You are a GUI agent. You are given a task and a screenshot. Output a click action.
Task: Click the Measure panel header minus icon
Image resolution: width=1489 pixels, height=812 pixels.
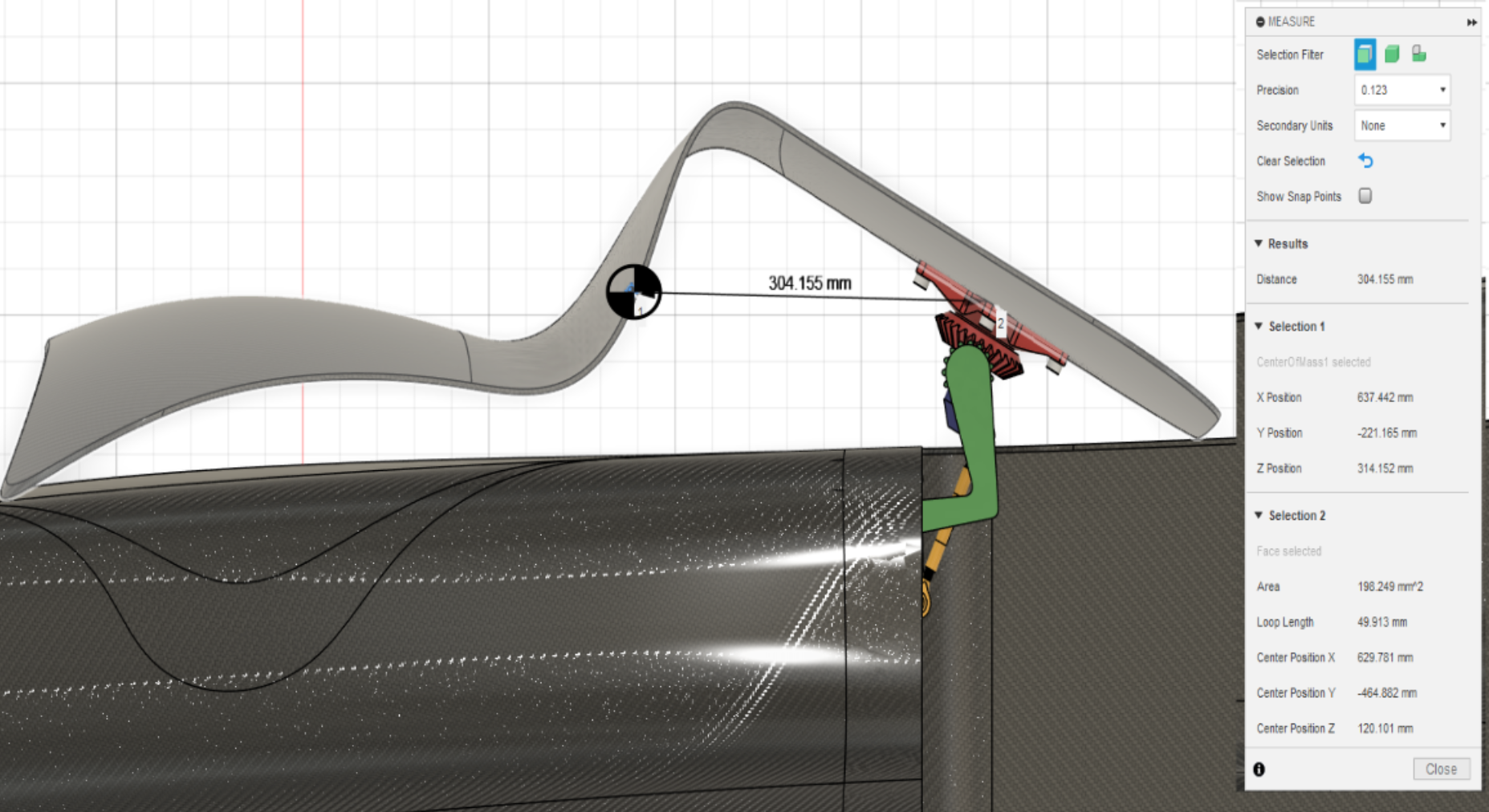point(1260,22)
